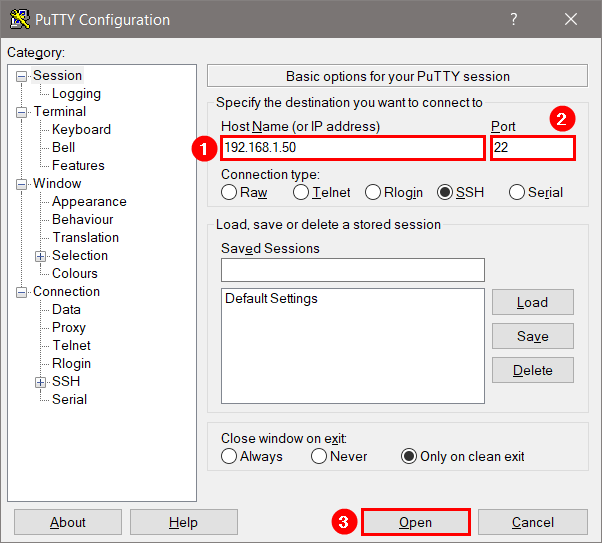Open the Bell settings category
The width and height of the screenshot is (602, 543).
[63, 147]
